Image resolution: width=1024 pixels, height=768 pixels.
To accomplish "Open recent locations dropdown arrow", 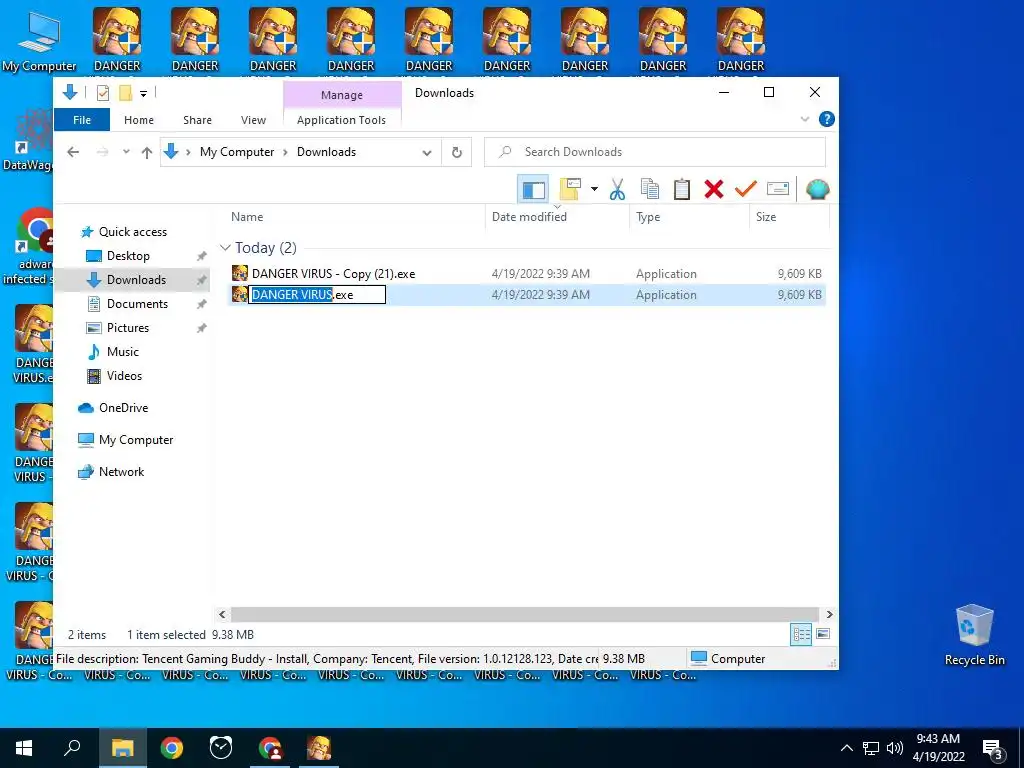I will (x=126, y=152).
